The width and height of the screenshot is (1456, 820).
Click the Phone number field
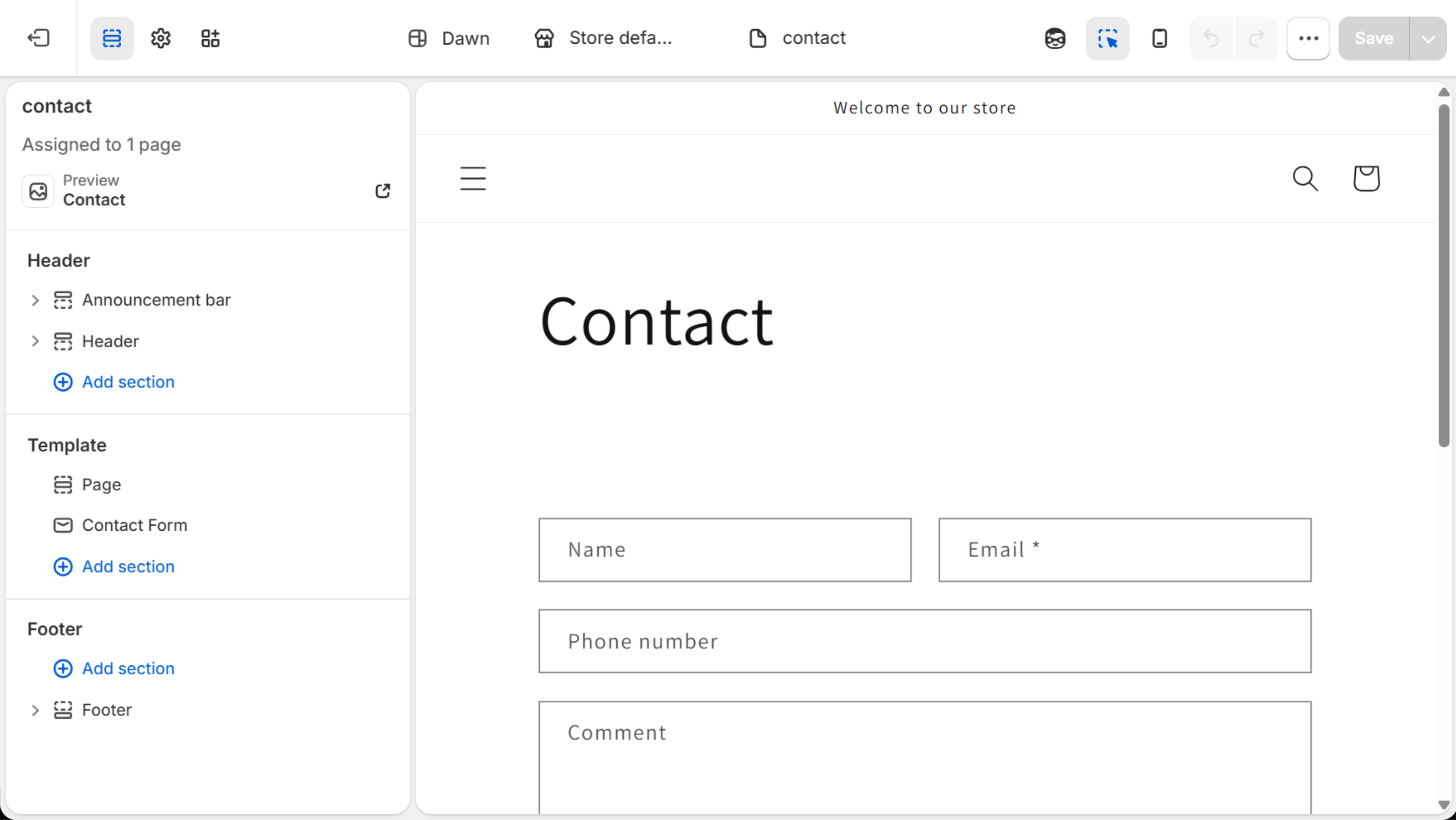[x=925, y=641]
